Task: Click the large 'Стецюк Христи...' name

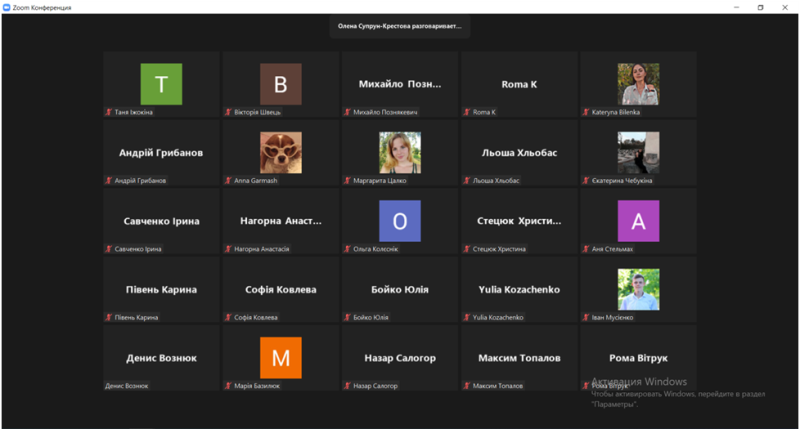Action: pos(519,221)
